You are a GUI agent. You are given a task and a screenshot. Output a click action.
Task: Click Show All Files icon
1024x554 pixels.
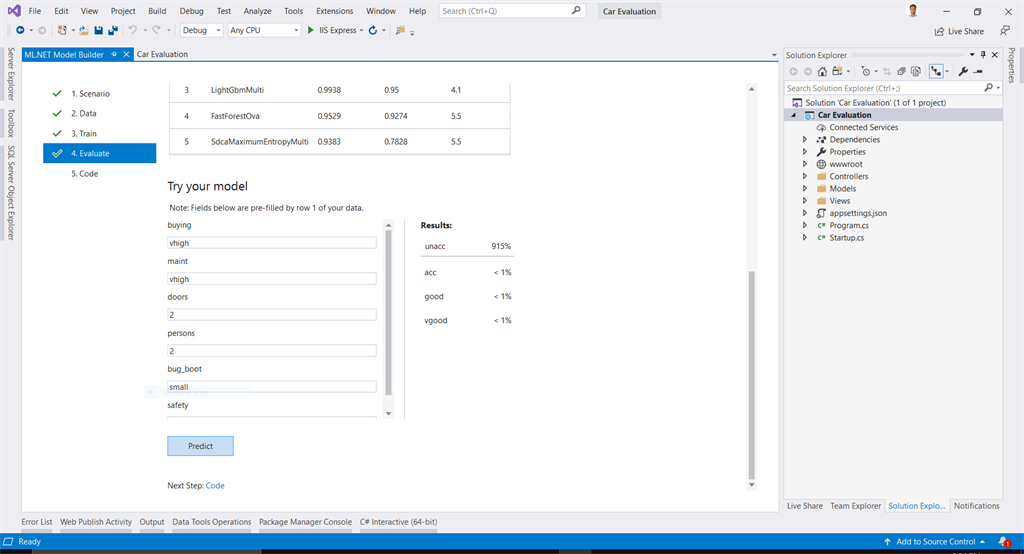pyautogui.click(x=916, y=71)
